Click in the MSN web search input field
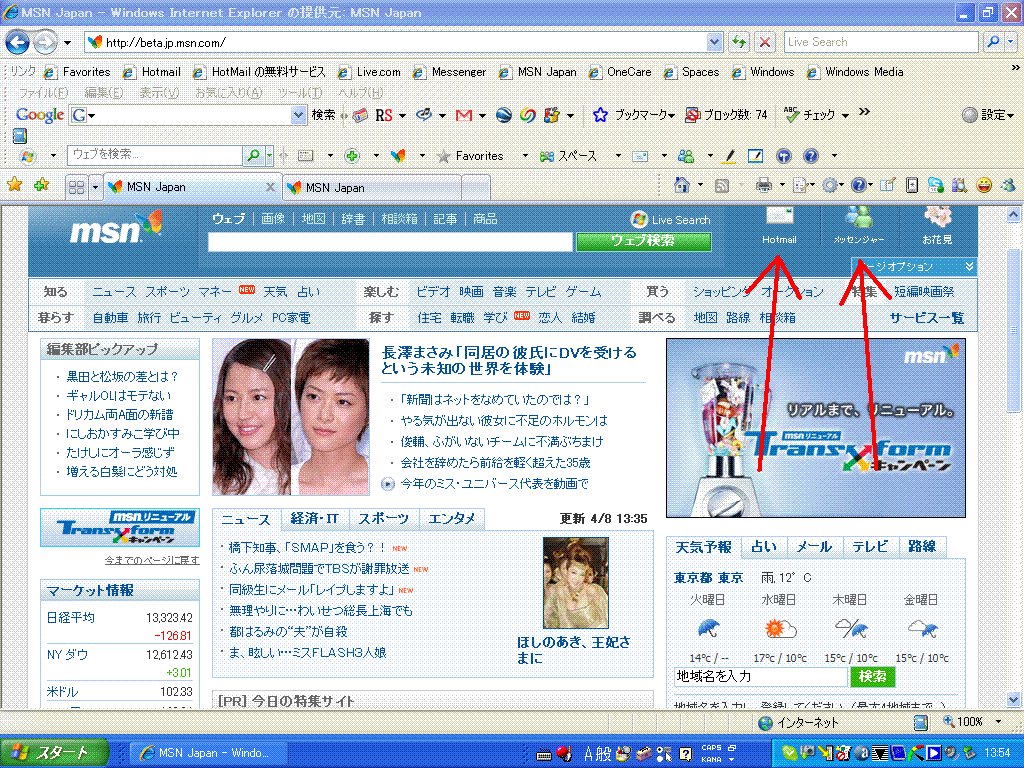1024x768 pixels. pyautogui.click(x=390, y=242)
